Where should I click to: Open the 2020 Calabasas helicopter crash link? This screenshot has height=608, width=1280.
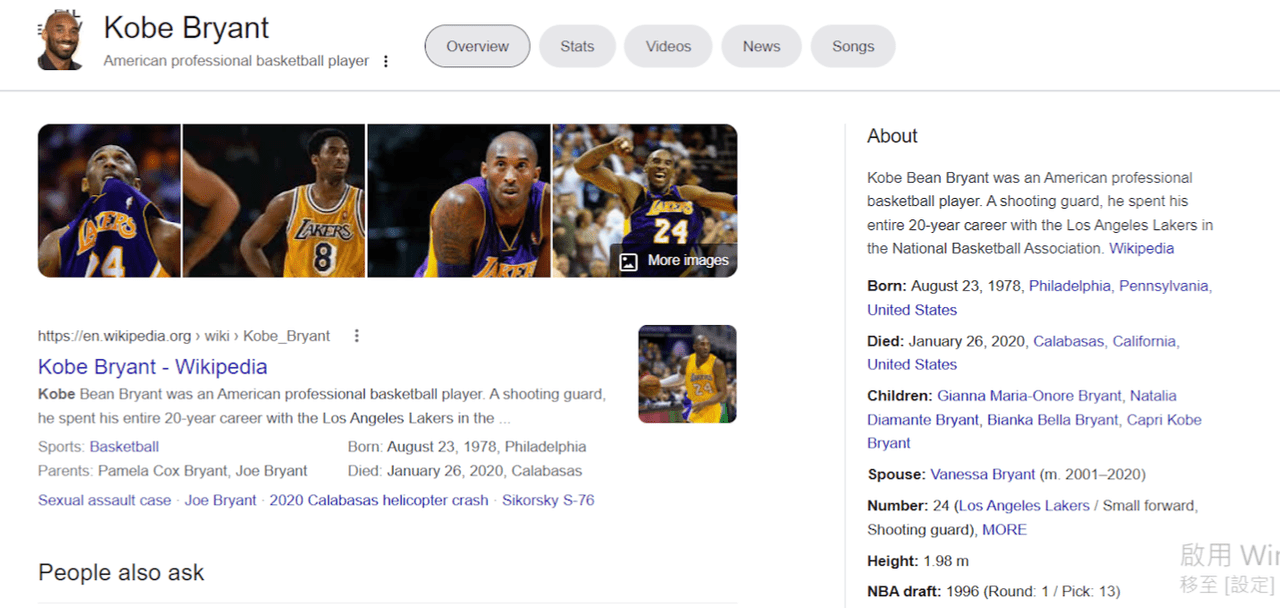tap(379, 500)
